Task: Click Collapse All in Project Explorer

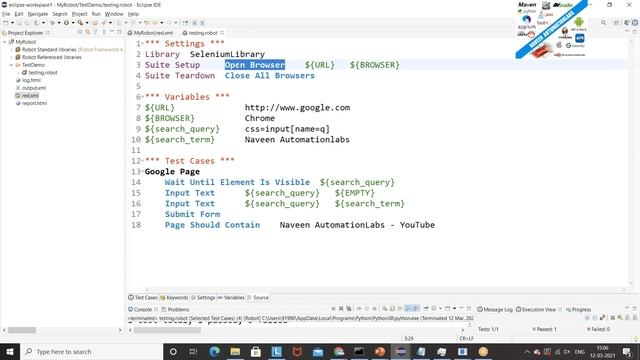Action: 80,32
